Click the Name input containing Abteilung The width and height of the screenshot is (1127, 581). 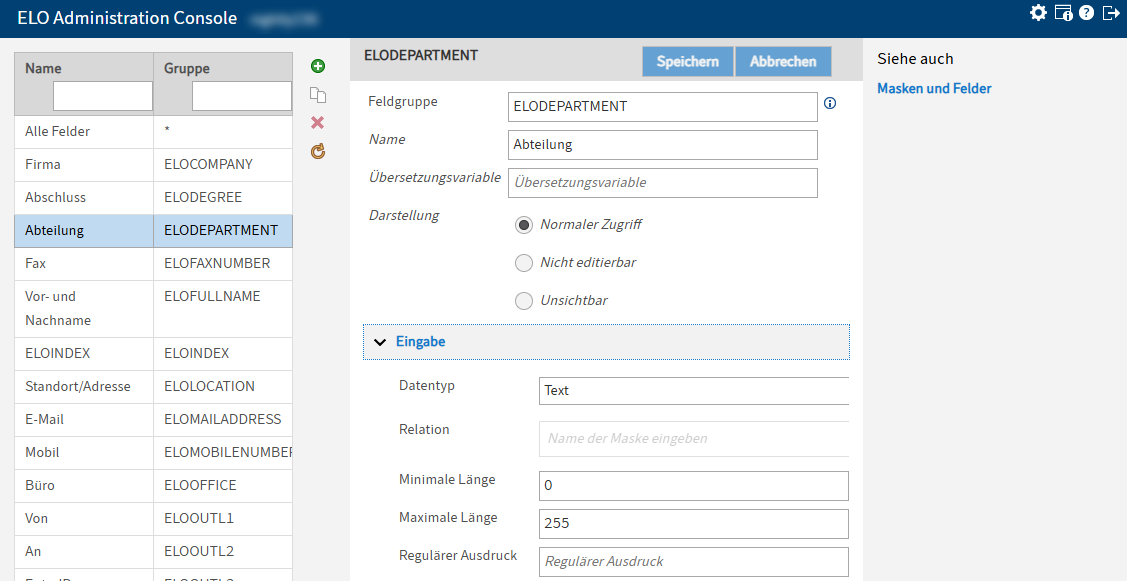(662, 145)
